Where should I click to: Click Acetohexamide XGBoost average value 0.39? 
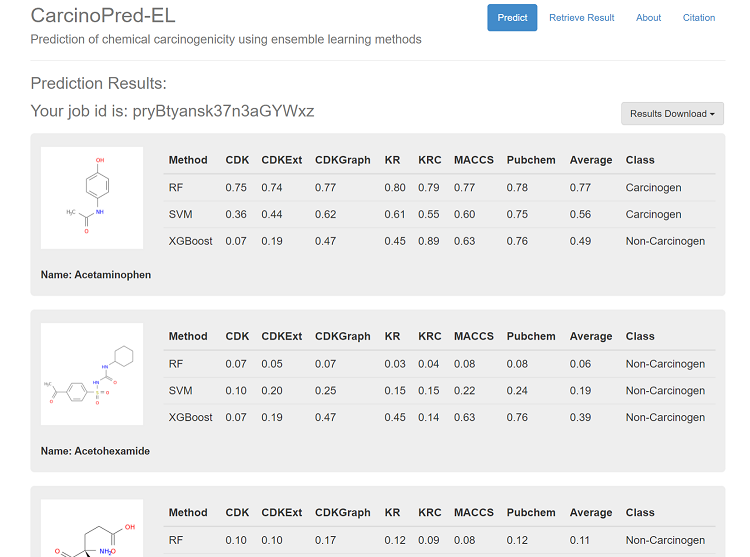click(x=580, y=417)
